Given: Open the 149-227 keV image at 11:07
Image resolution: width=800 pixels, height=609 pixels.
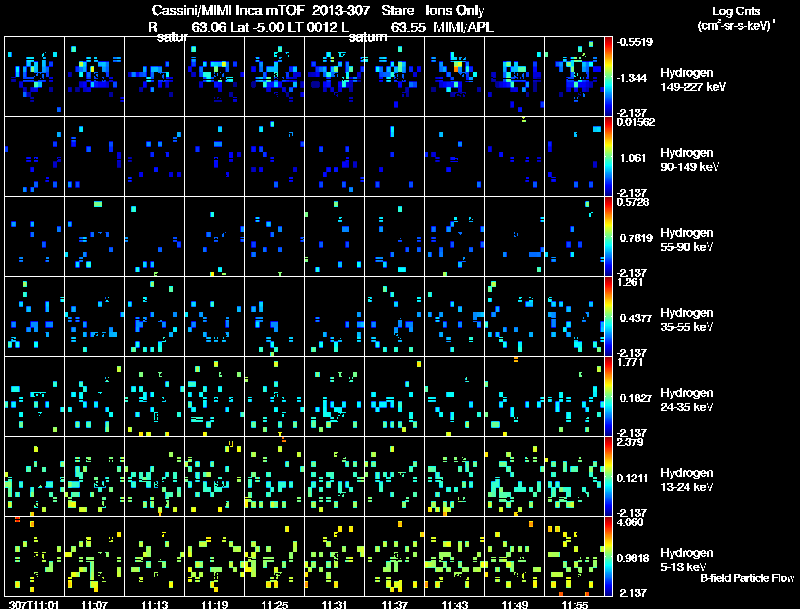Looking at the screenshot, I should point(94,77).
